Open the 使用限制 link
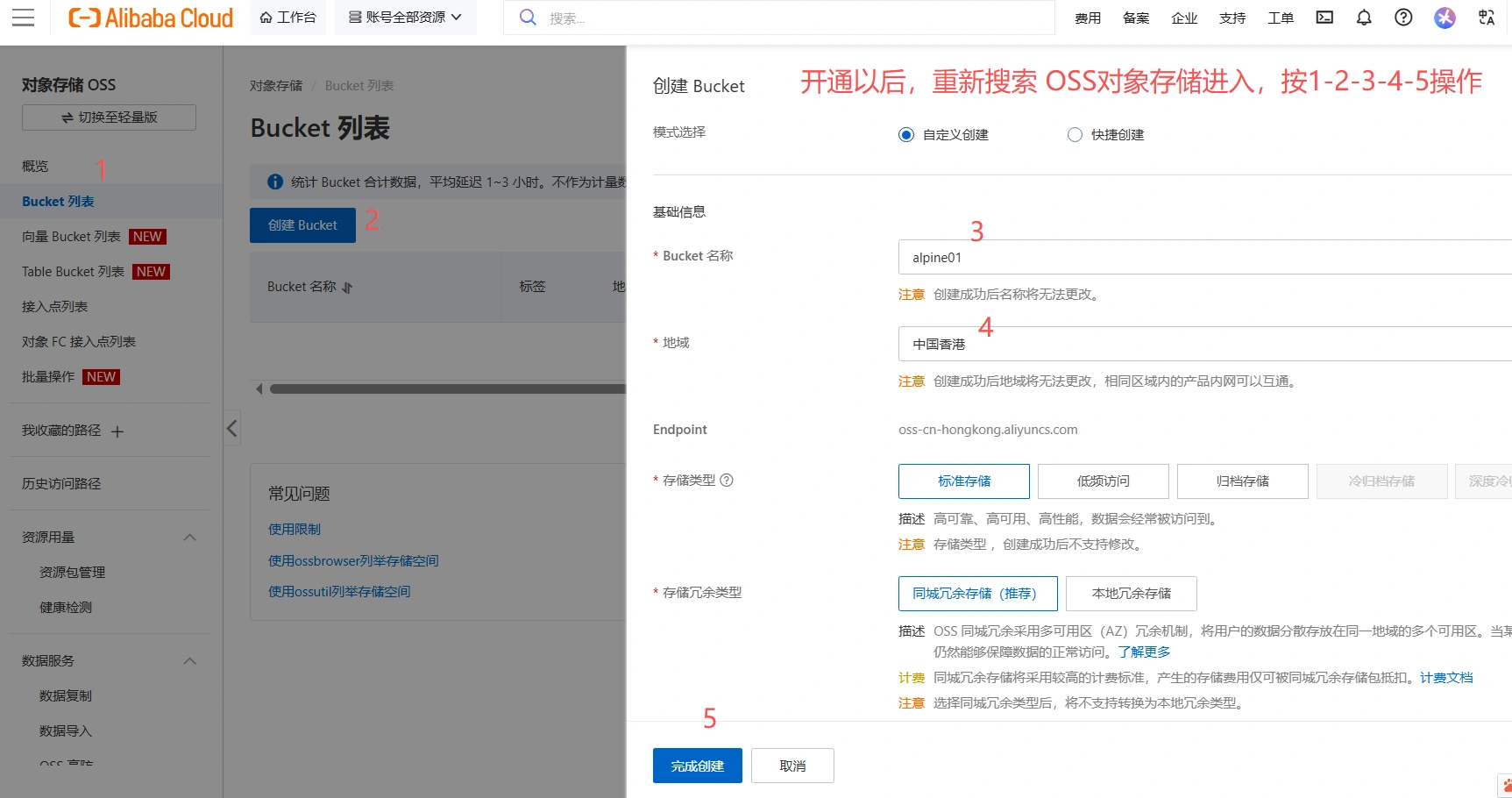 click(295, 530)
